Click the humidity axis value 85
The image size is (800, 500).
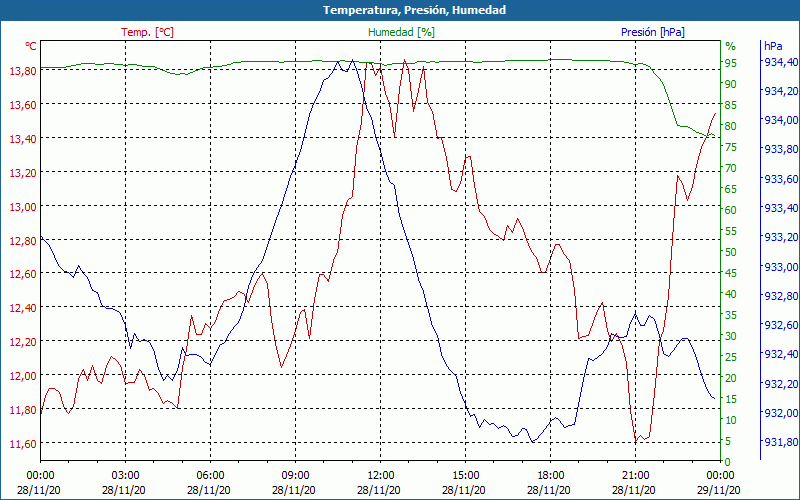(731, 105)
